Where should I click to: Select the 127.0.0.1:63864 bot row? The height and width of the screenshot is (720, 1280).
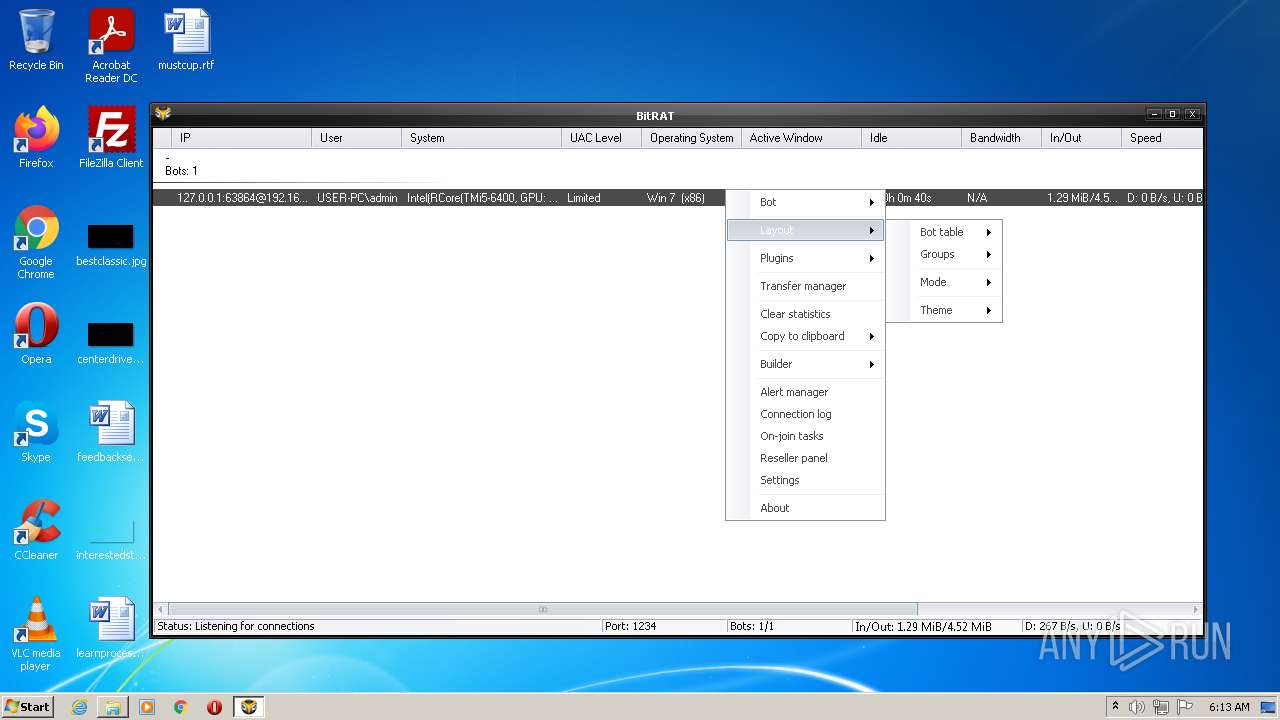(x=678, y=198)
